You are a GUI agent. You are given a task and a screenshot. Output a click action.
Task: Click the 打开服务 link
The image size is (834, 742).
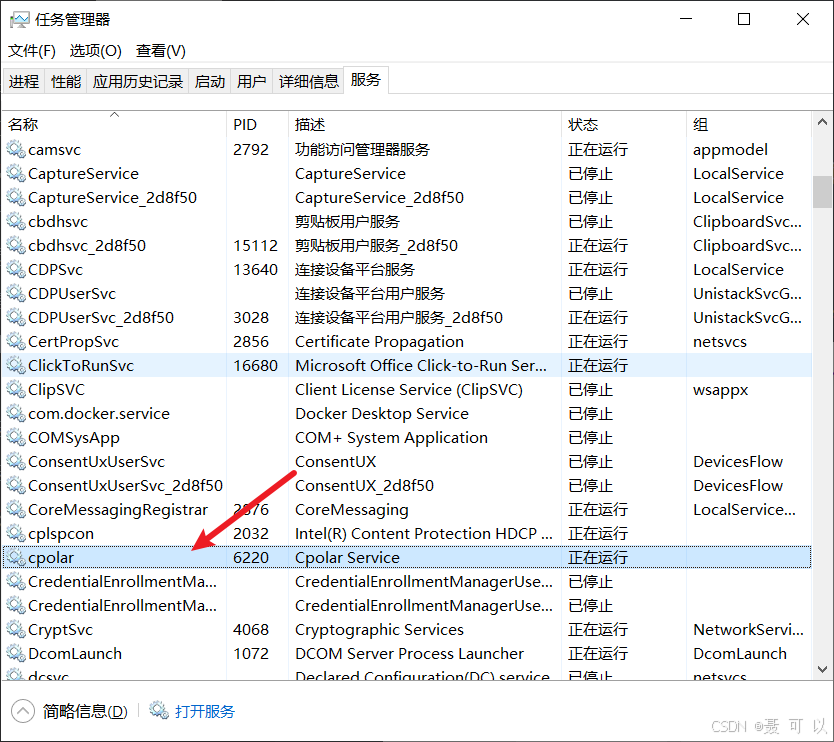(x=205, y=711)
